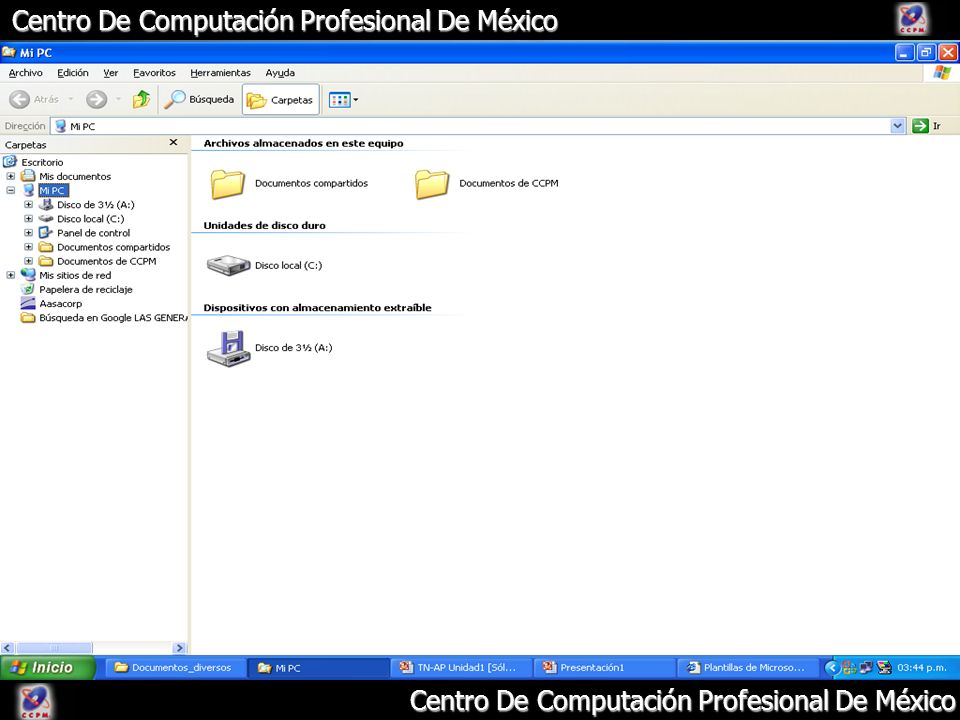
Task: Open the forward history dropdown arrow
Action: coord(118,99)
